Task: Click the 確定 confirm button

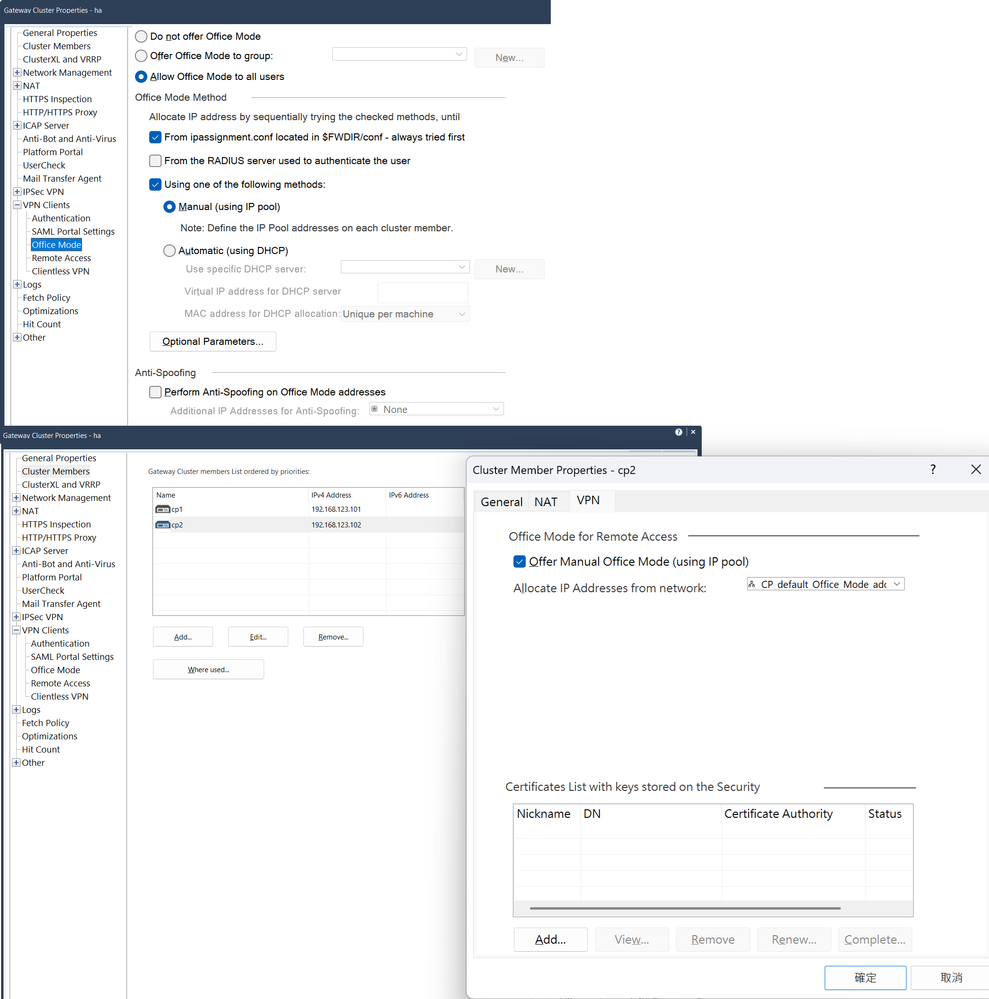Action: [865, 977]
